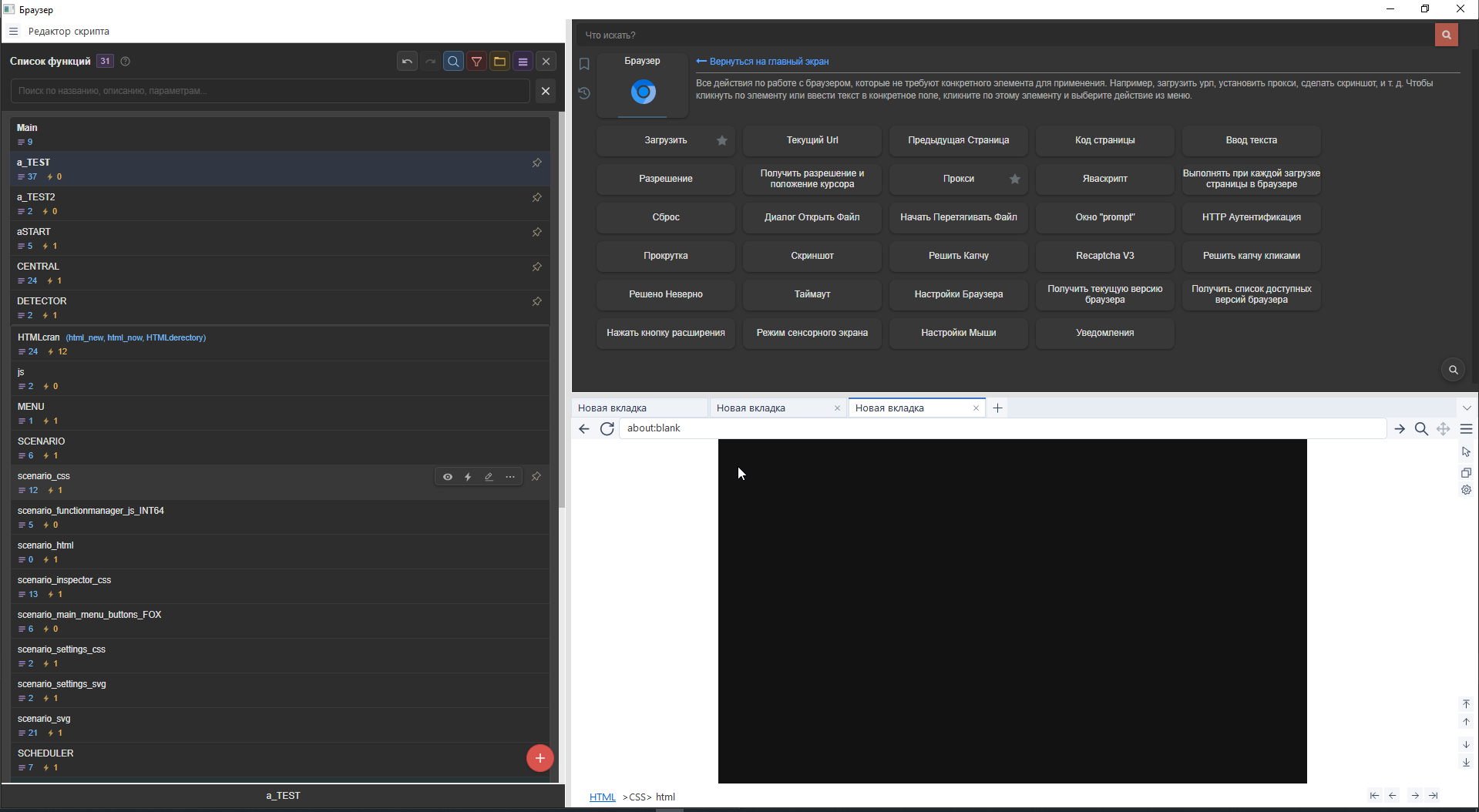Screen dimensions: 1479x812
Task: Open the help question mark next to Список функций
Action: pos(126,62)
